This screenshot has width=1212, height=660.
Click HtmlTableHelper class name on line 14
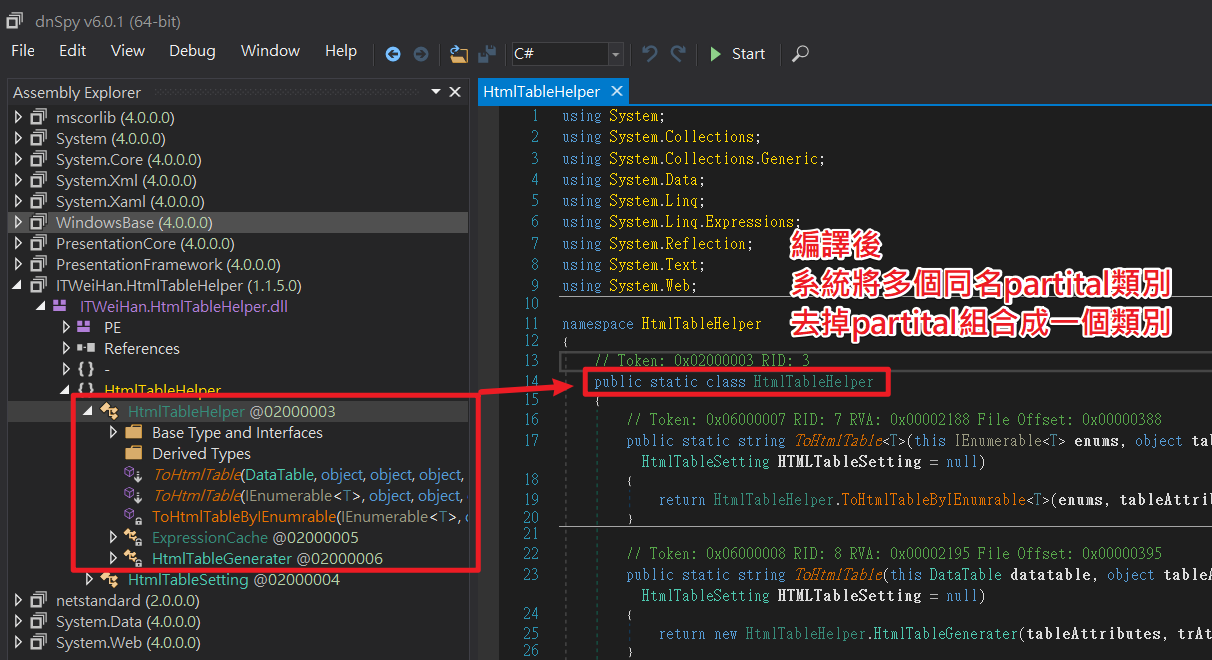click(x=813, y=382)
